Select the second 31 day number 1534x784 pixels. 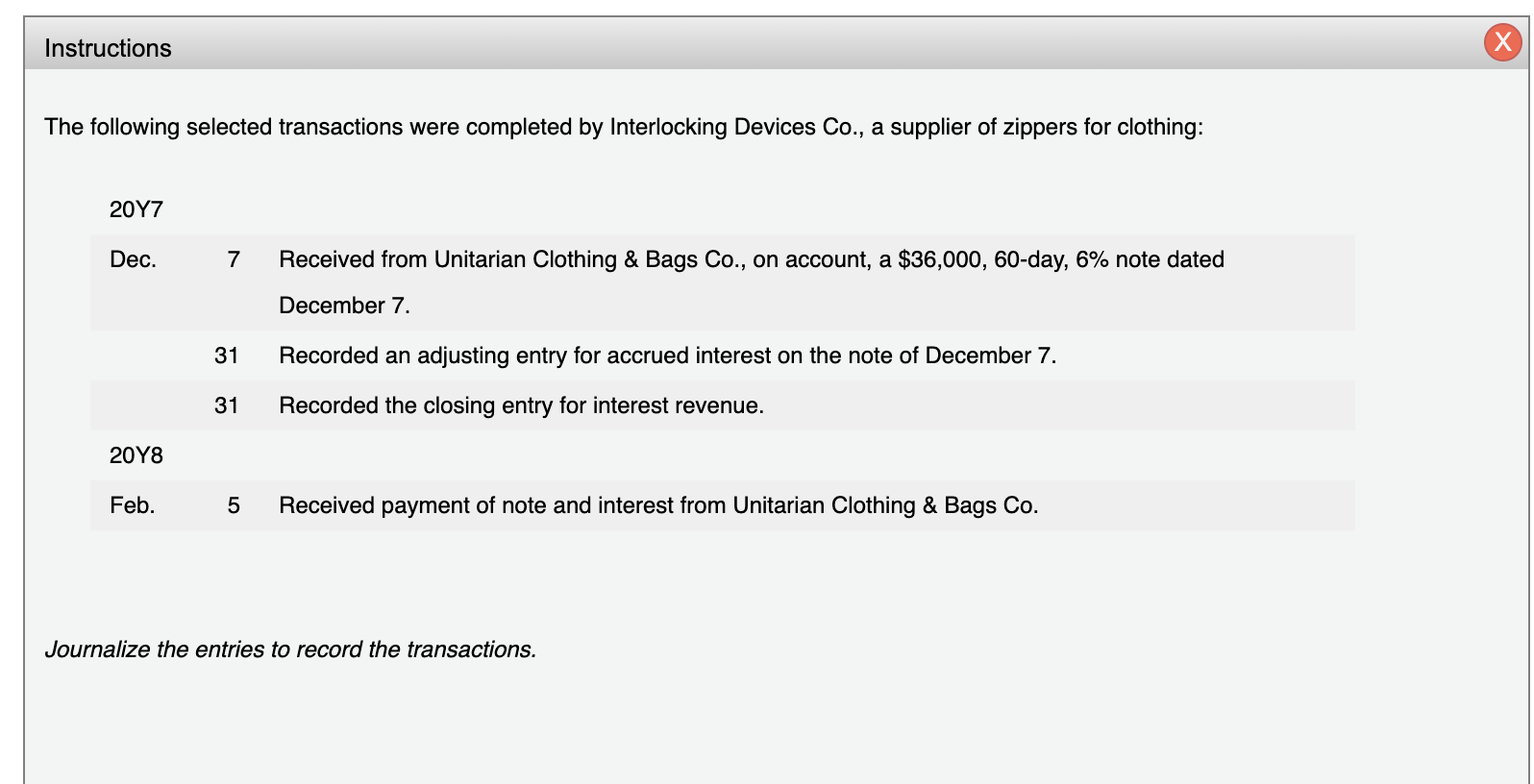coord(227,404)
